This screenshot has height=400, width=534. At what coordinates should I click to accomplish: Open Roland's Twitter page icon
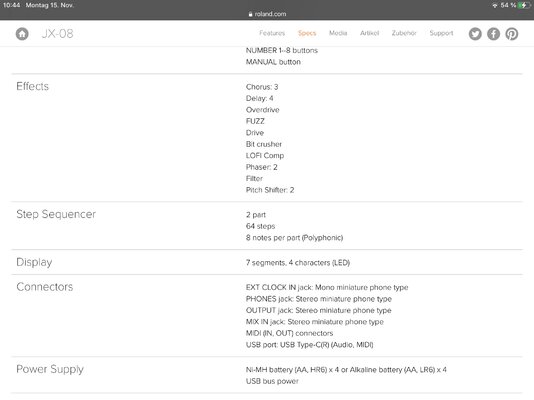coord(475,34)
